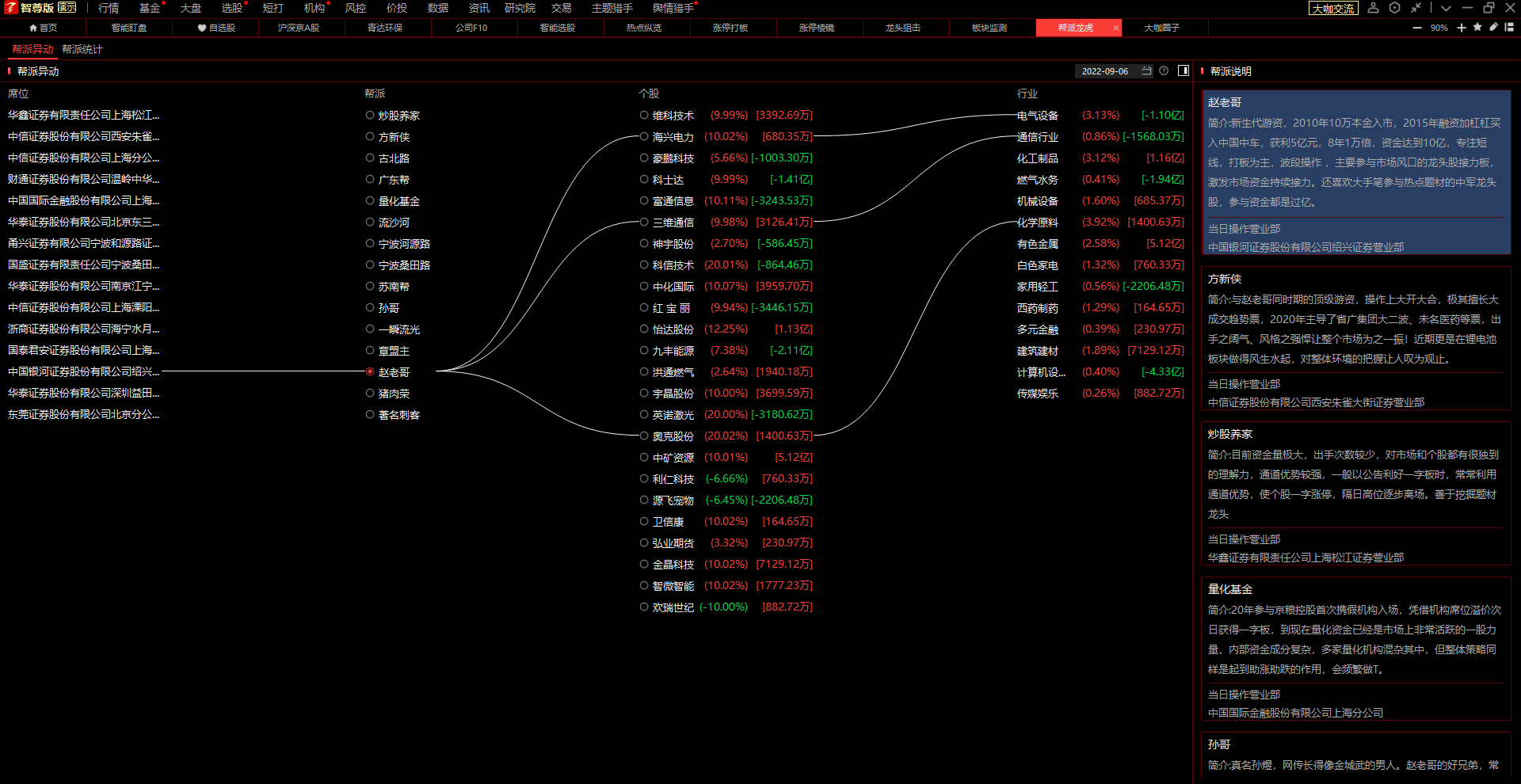Click the 个股 column header
This screenshot has height=784, width=1521.
tap(649, 93)
